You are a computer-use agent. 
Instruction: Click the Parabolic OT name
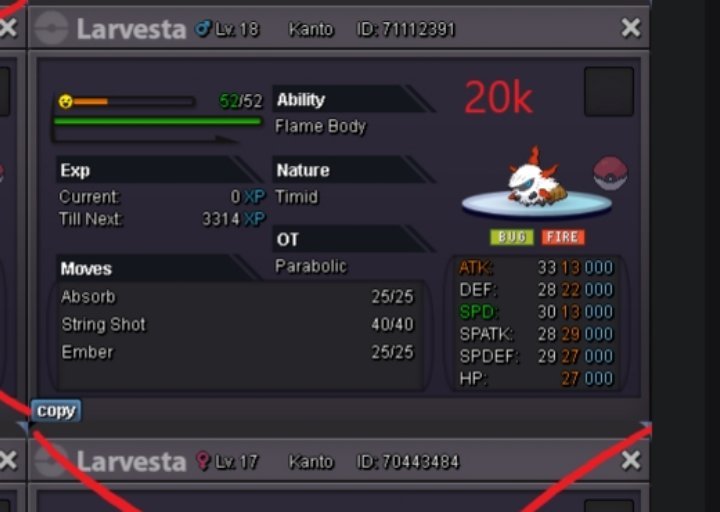[x=311, y=266]
